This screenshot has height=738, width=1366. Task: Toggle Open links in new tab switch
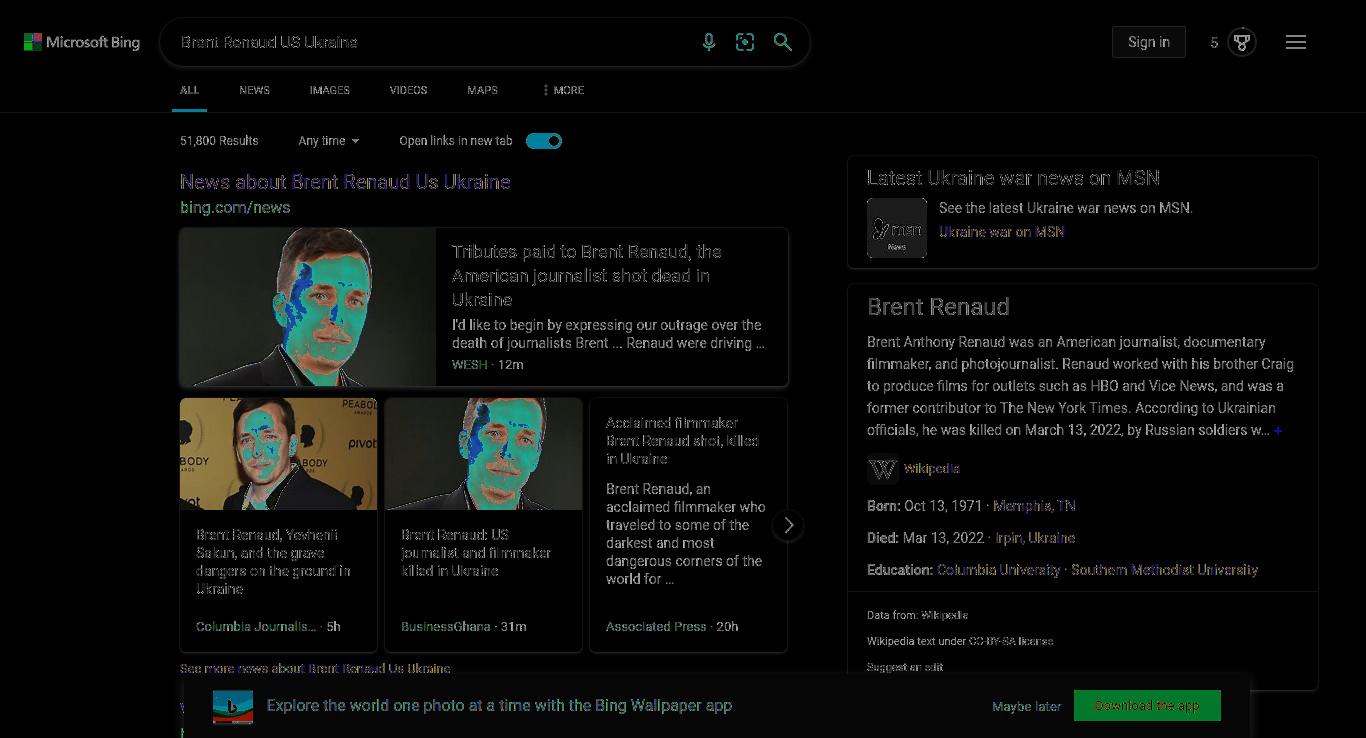544,141
